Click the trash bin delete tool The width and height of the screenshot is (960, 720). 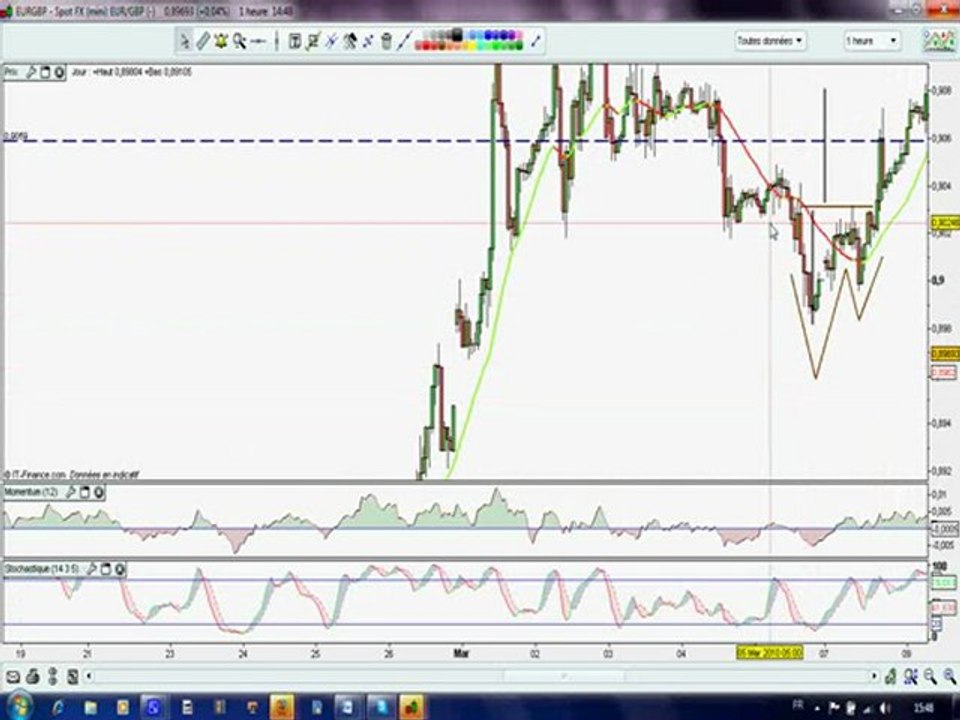coord(386,41)
